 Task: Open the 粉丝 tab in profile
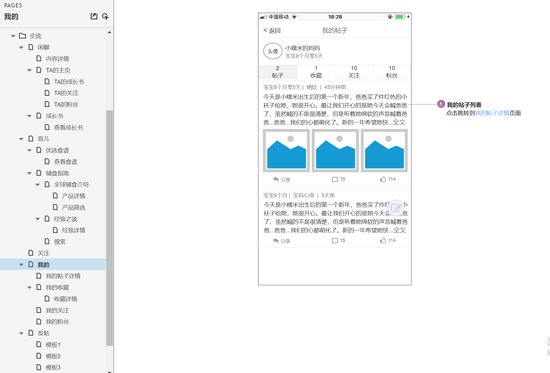391,72
